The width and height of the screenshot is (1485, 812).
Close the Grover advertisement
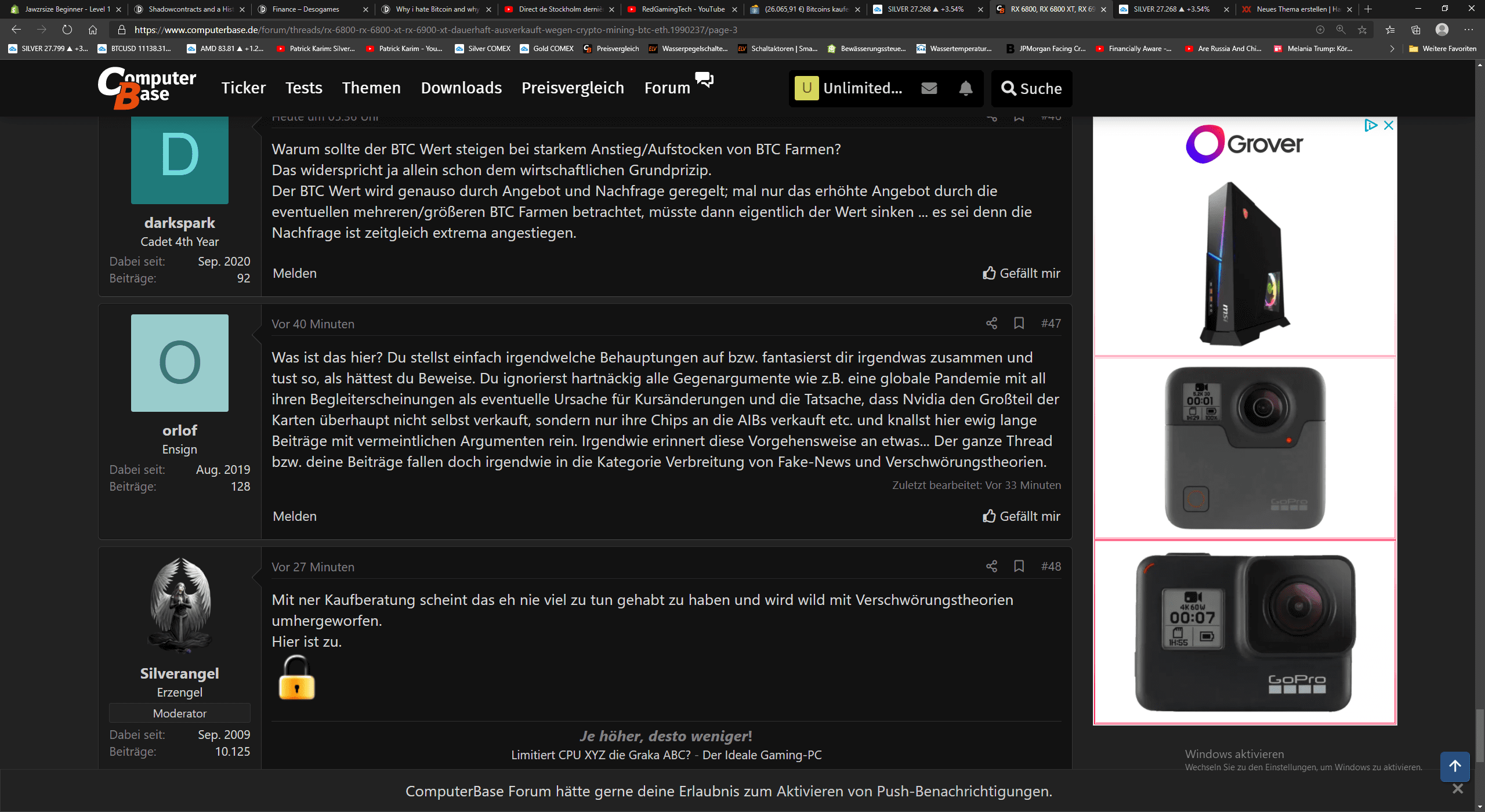coord(1389,125)
